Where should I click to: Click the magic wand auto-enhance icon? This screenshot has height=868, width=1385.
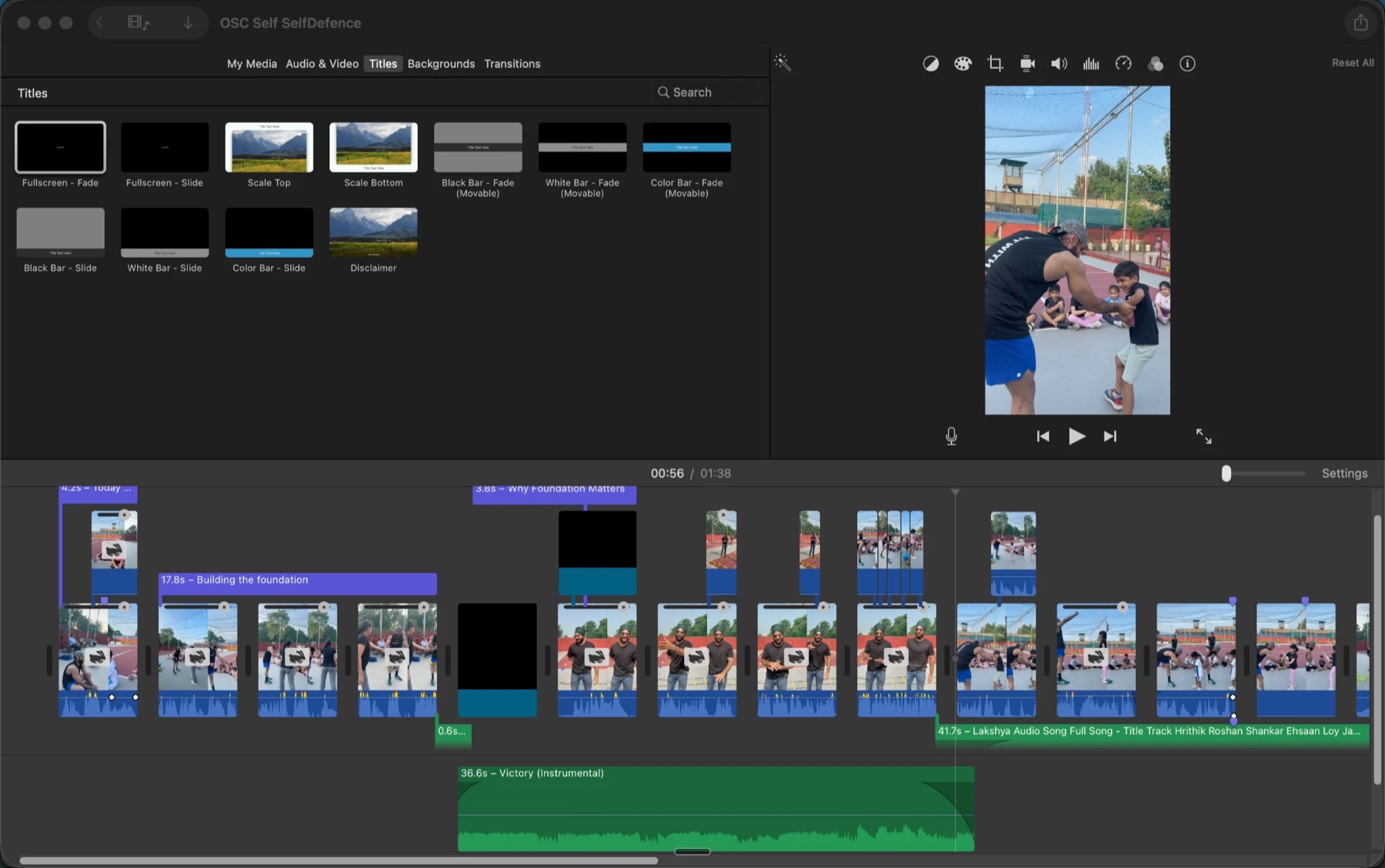783,63
